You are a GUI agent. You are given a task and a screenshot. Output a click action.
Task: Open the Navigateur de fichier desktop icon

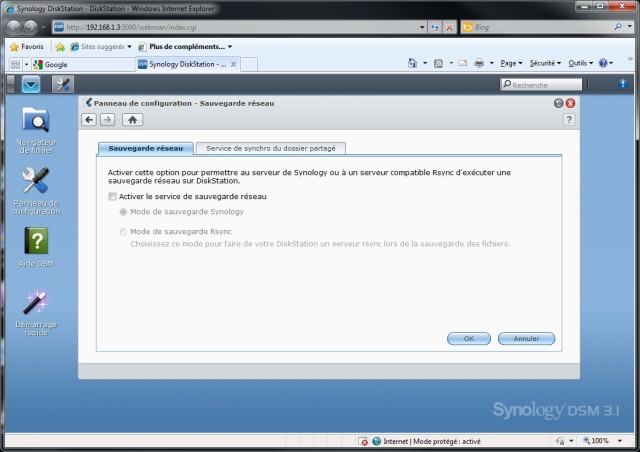tap(36, 130)
